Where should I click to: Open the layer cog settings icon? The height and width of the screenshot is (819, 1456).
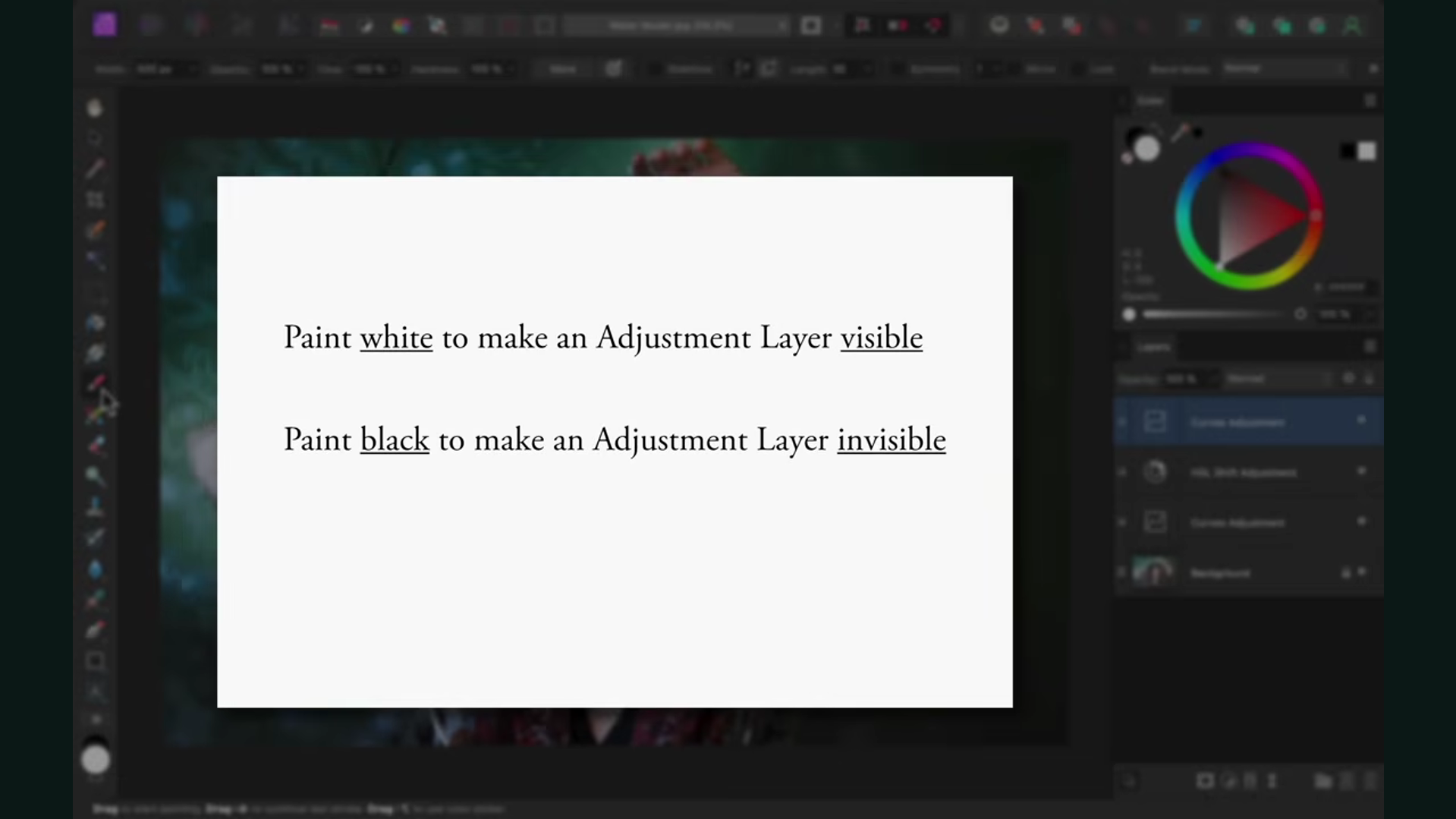[1348, 378]
